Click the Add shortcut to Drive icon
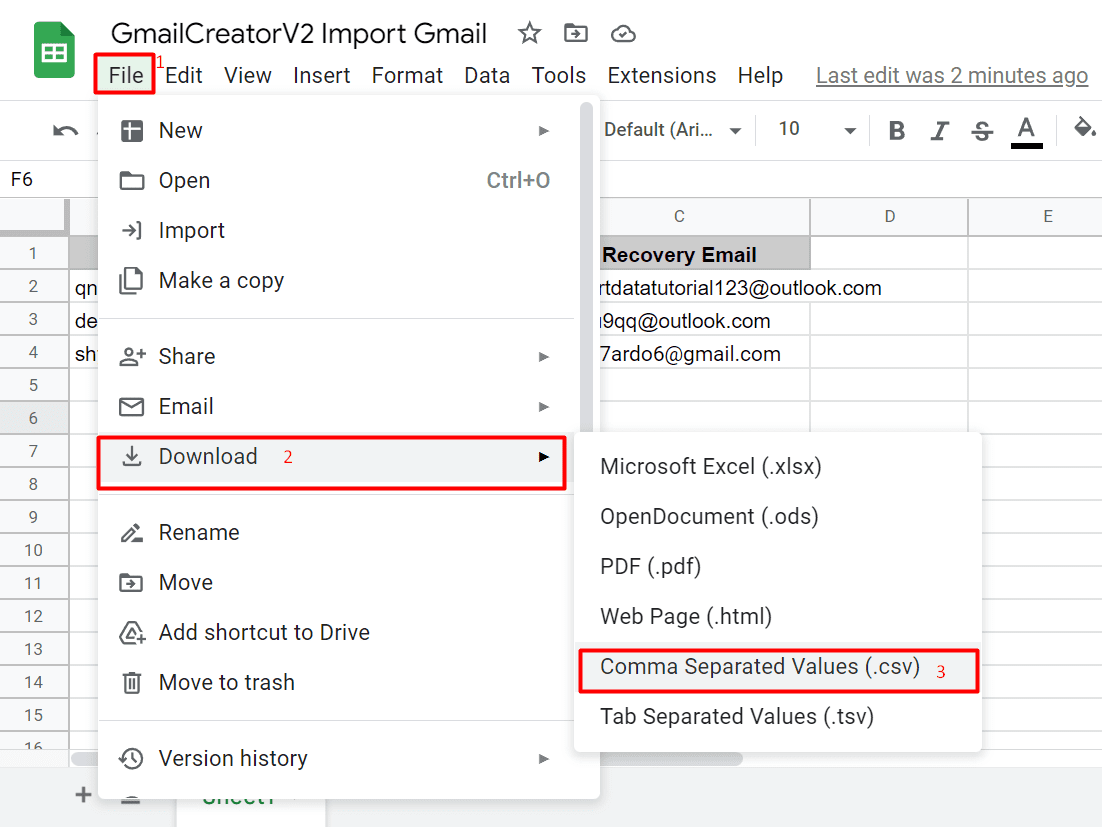Viewport: 1102px width, 827px height. pos(132,633)
